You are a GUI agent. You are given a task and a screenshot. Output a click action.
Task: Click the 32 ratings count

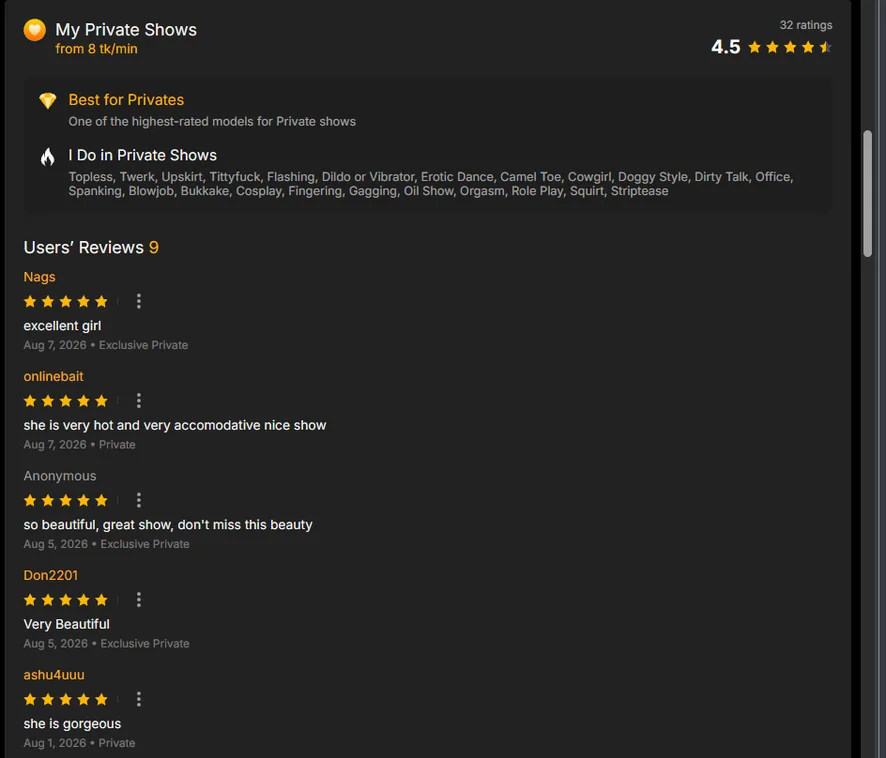(x=806, y=25)
